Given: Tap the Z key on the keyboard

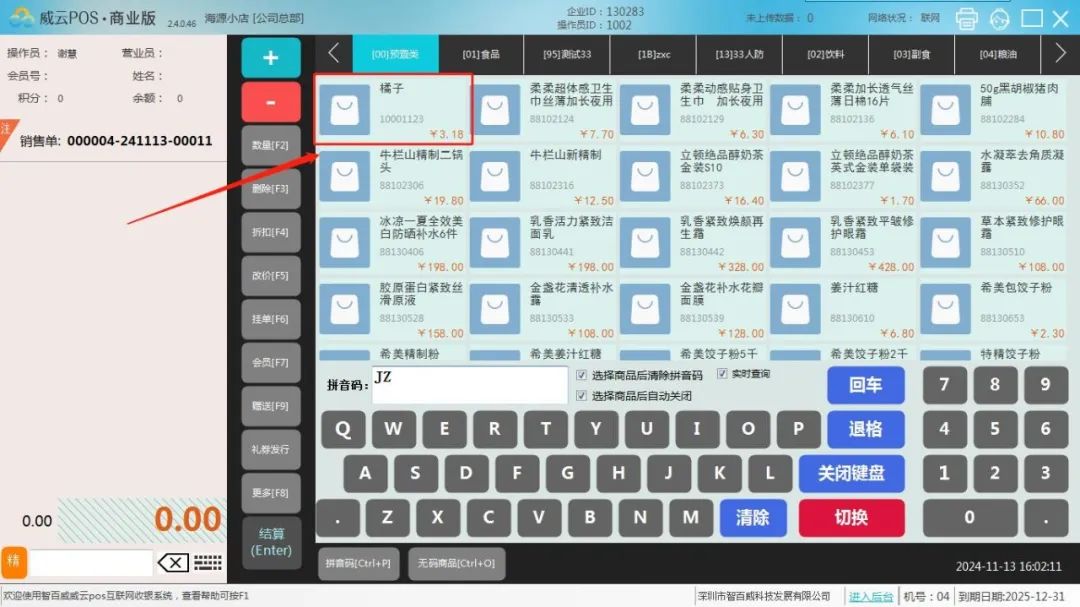Looking at the screenshot, I should tap(387, 517).
